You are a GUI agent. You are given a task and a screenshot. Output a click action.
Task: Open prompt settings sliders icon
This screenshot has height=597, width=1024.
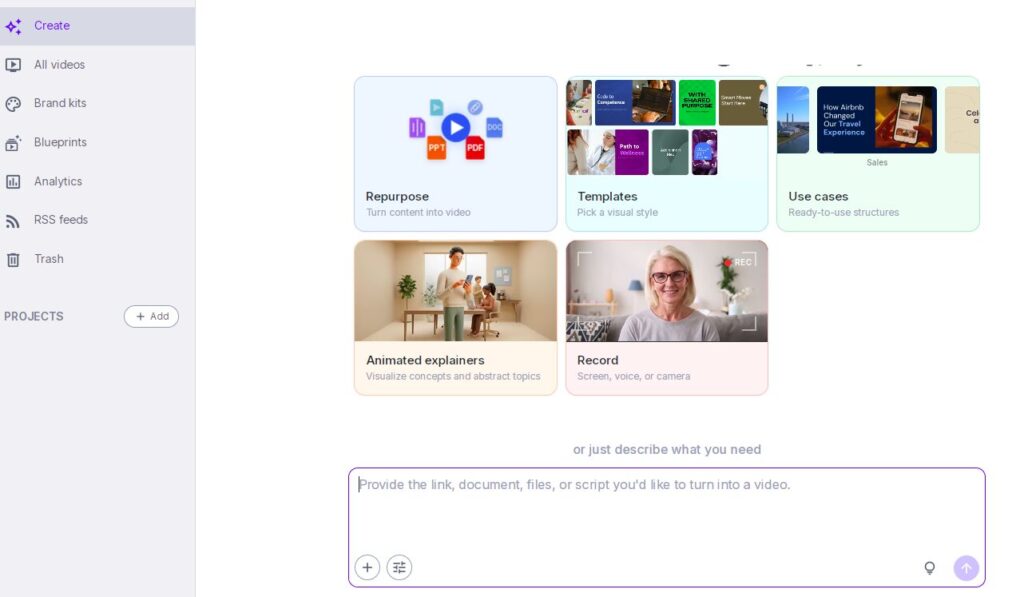click(399, 568)
